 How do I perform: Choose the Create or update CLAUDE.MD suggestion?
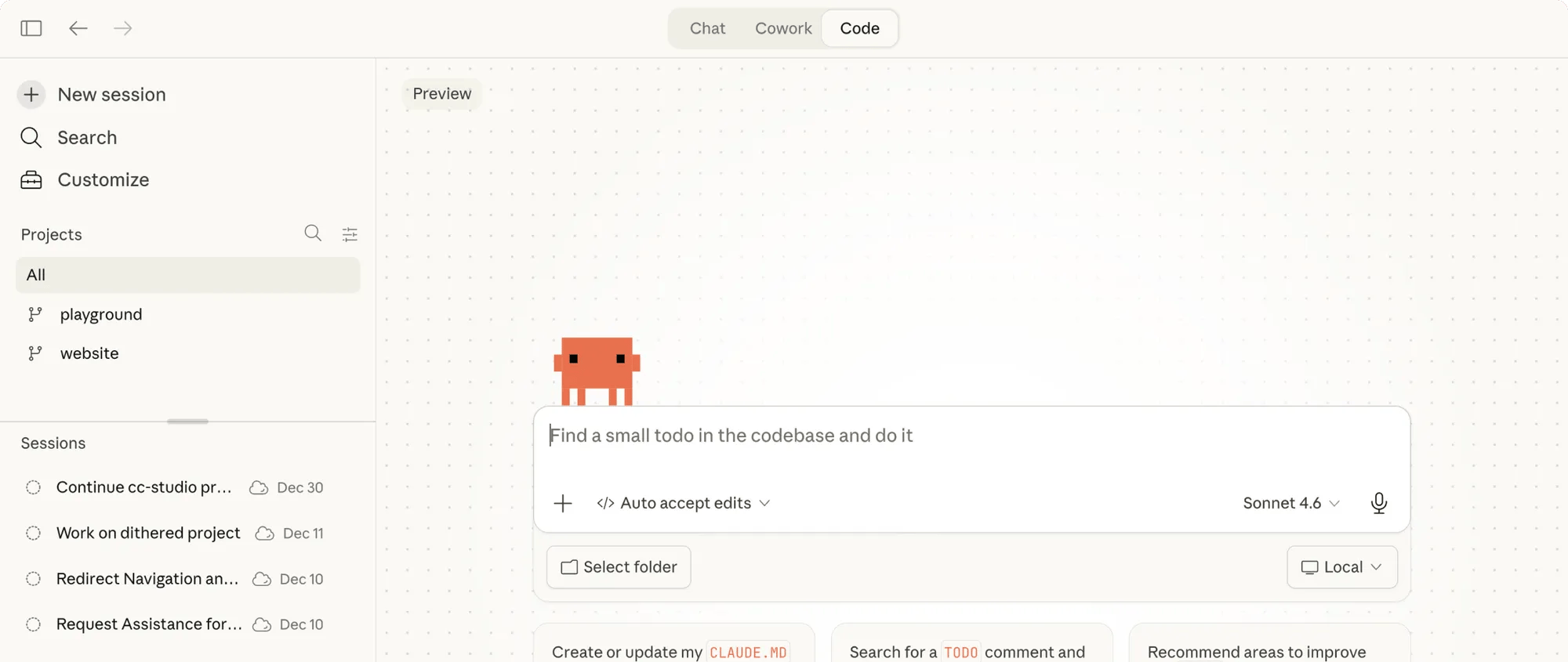point(674,643)
